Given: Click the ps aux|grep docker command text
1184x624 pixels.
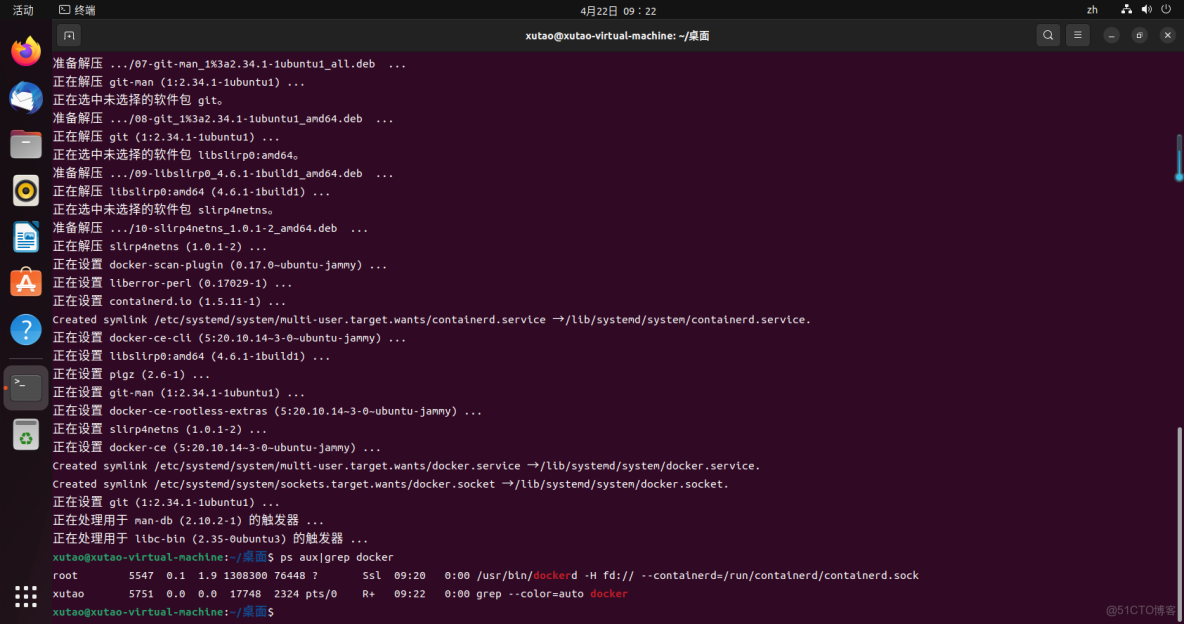Looking at the screenshot, I should 337,557.
